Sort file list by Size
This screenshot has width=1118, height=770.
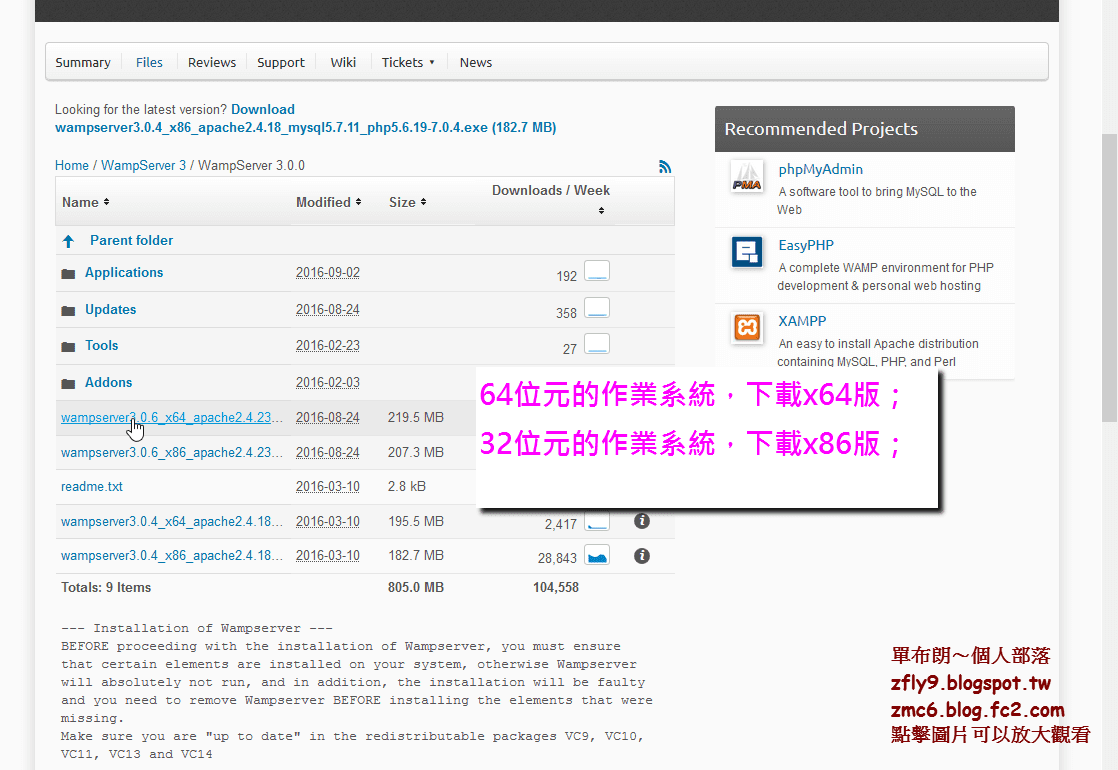coord(408,202)
